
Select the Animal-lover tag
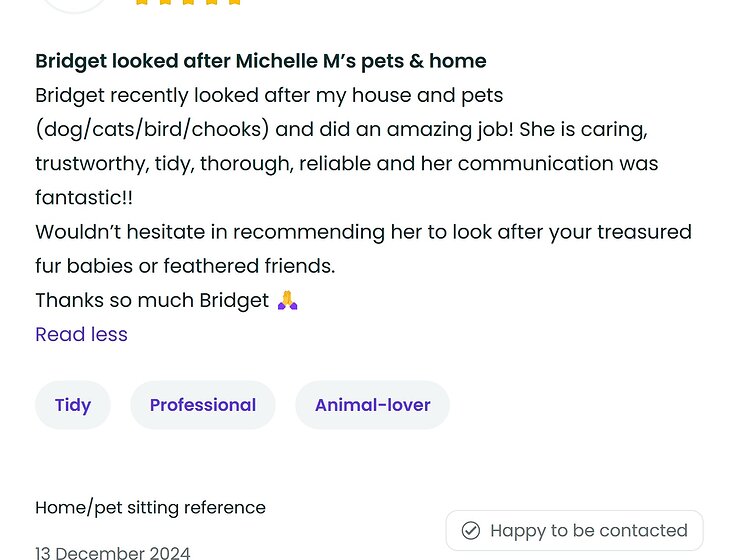(372, 405)
